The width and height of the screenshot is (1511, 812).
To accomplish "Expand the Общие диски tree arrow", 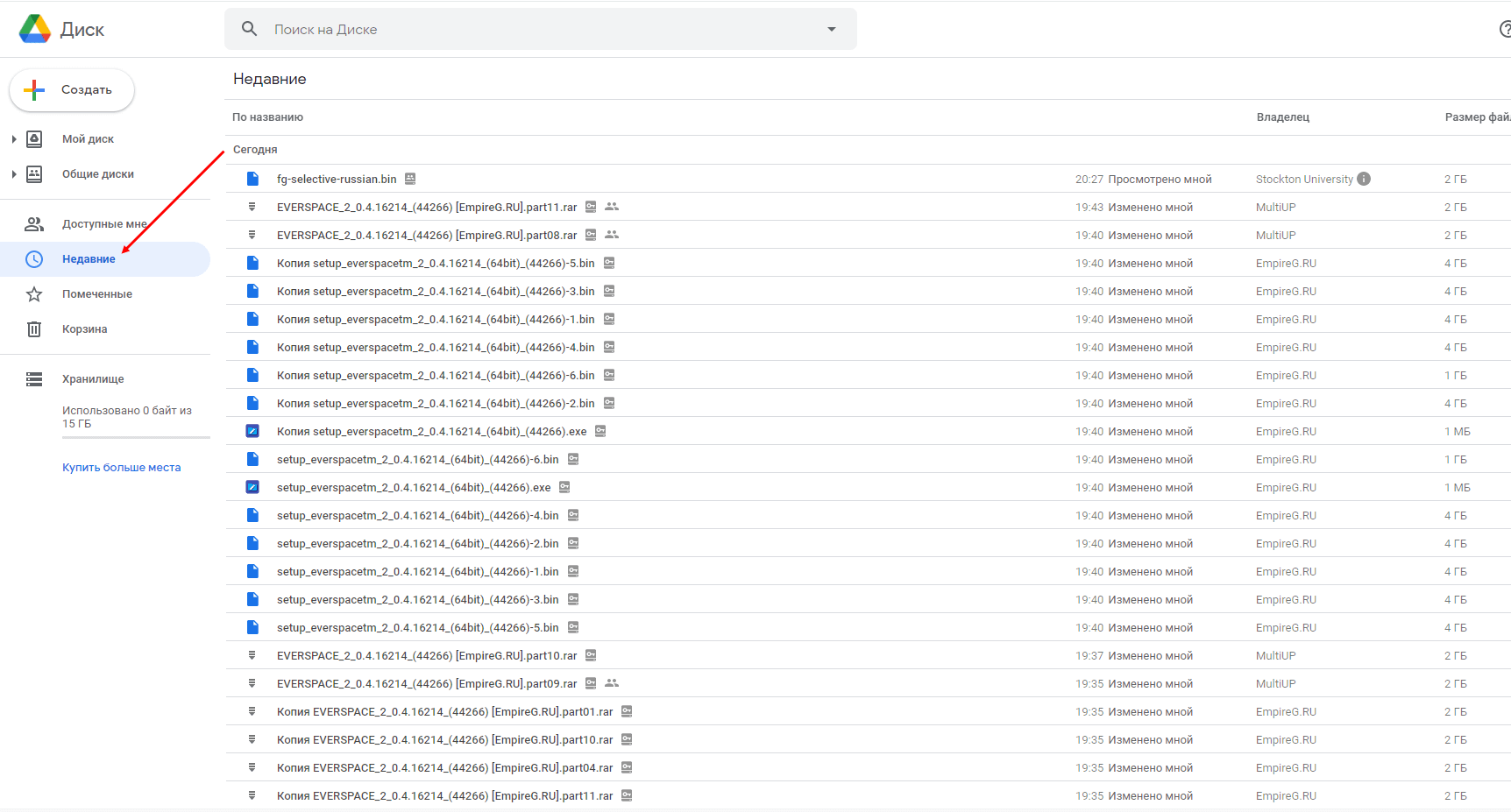I will 14,174.
